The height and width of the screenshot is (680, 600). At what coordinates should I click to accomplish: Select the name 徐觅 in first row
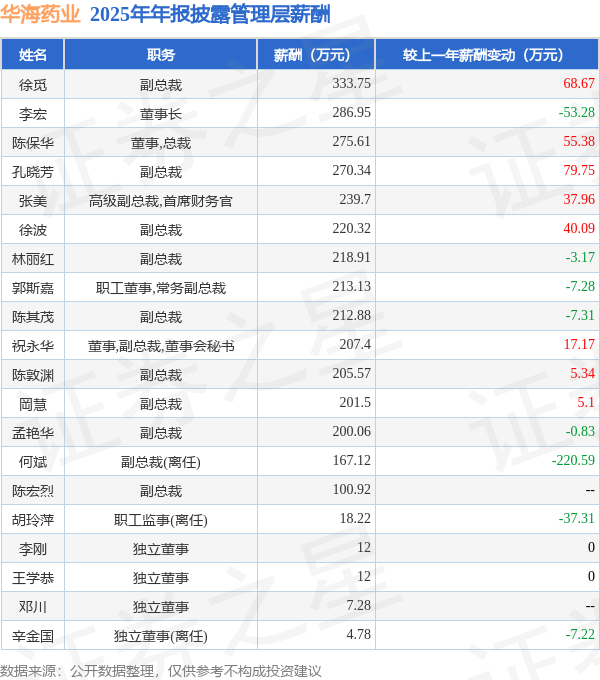(33, 85)
